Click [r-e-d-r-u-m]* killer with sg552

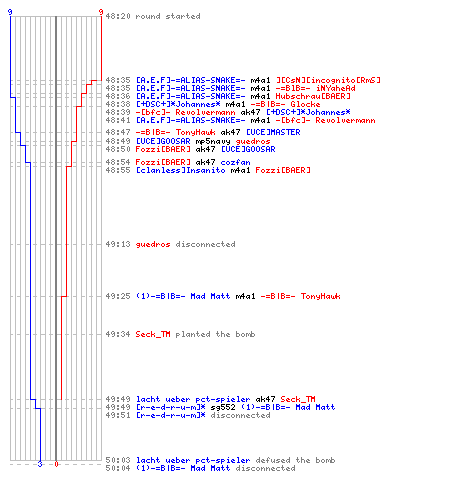170,407
